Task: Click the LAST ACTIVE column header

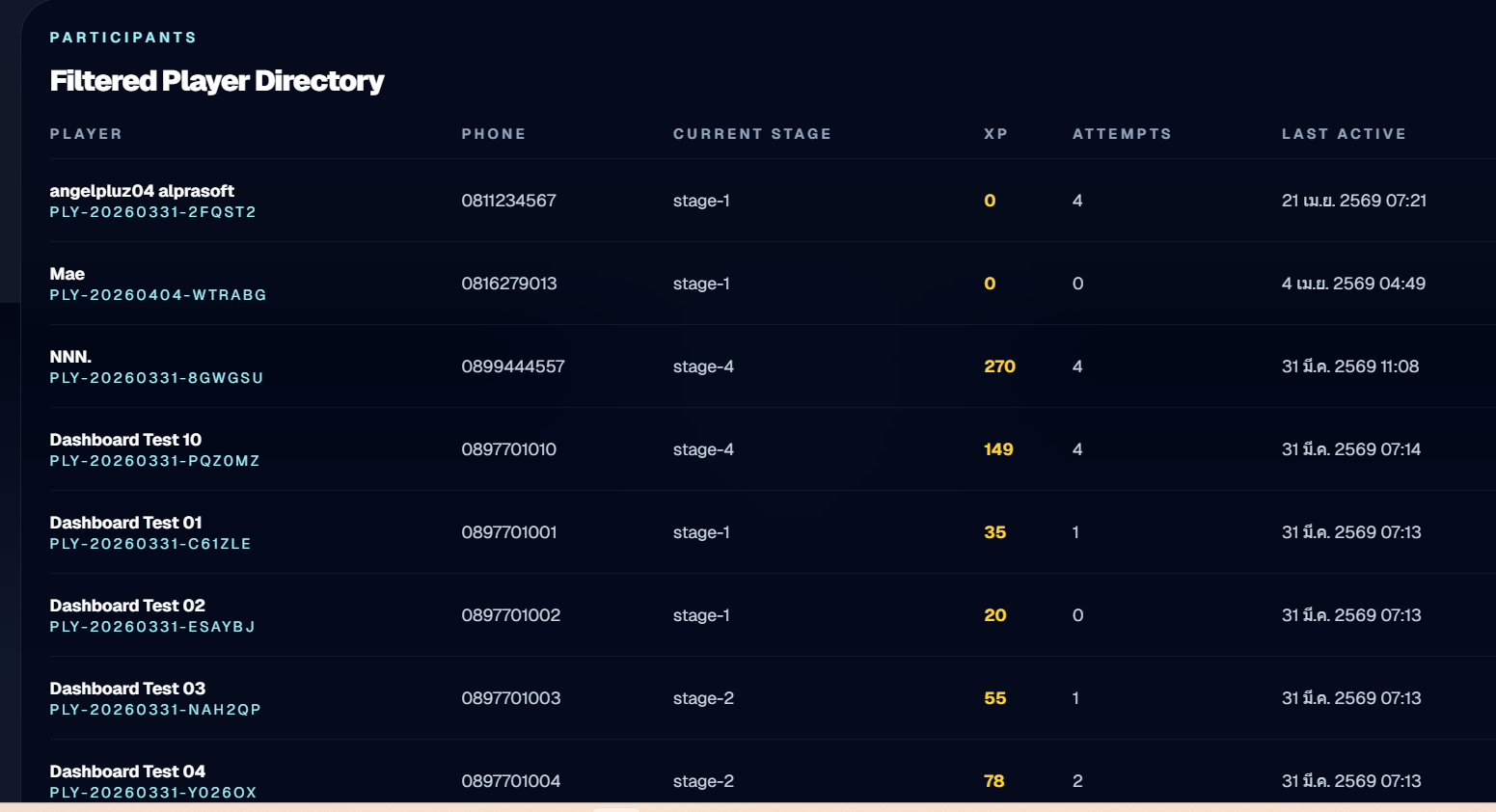Action: (1344, 134)
